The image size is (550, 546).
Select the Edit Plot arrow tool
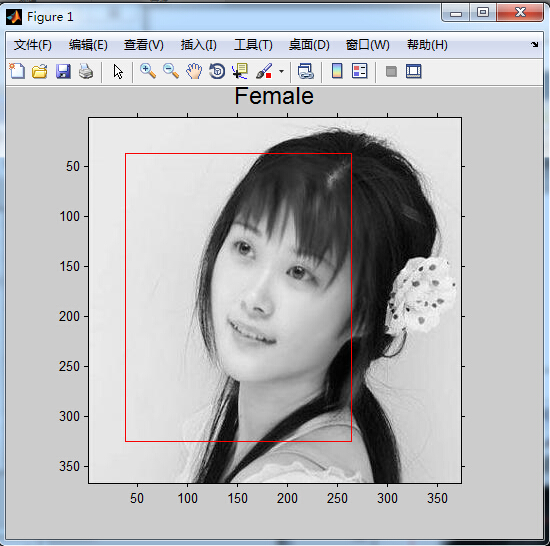coord(118,72)
